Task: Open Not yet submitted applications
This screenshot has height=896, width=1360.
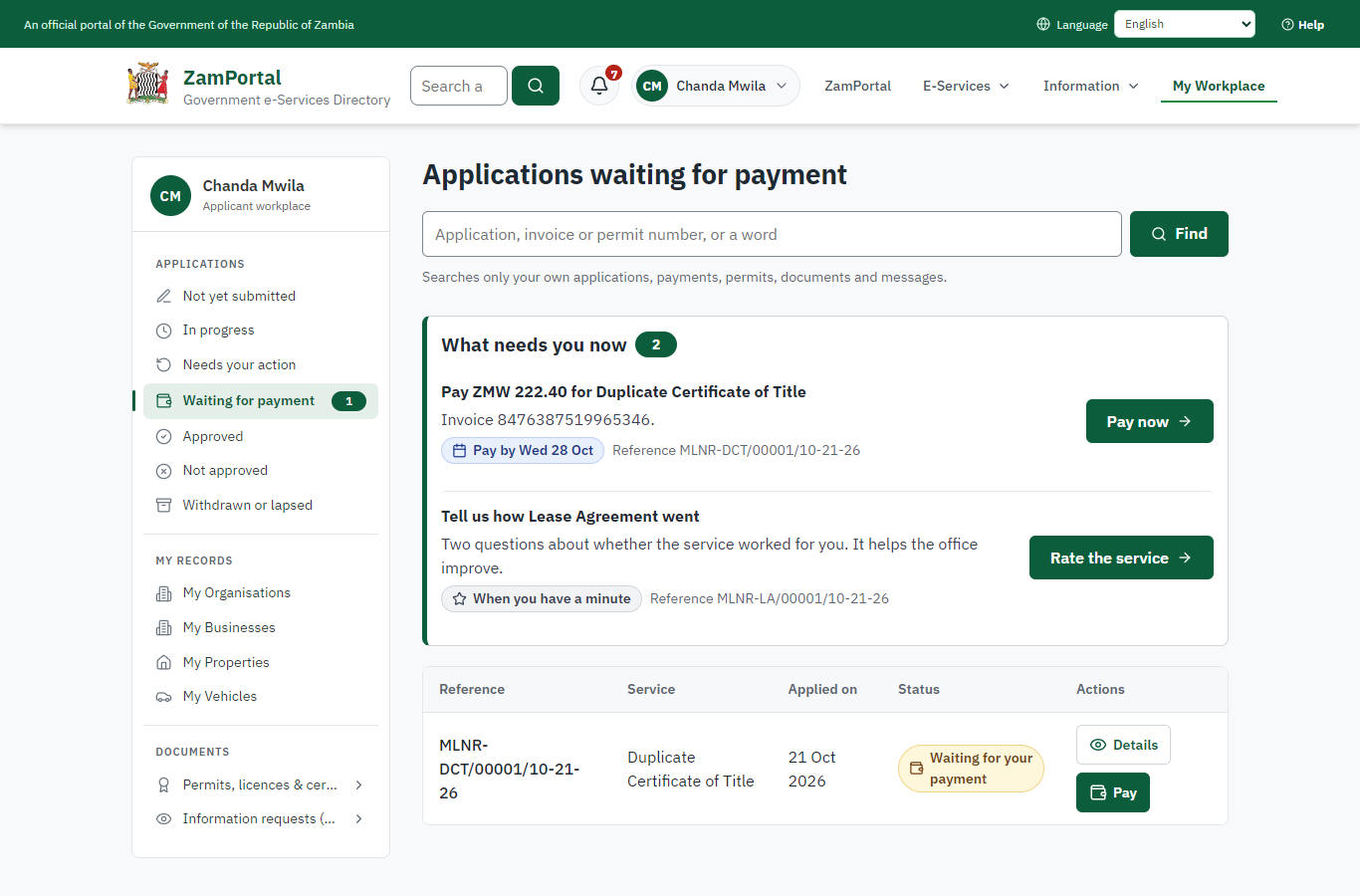Action: click(x=261, y=296)
